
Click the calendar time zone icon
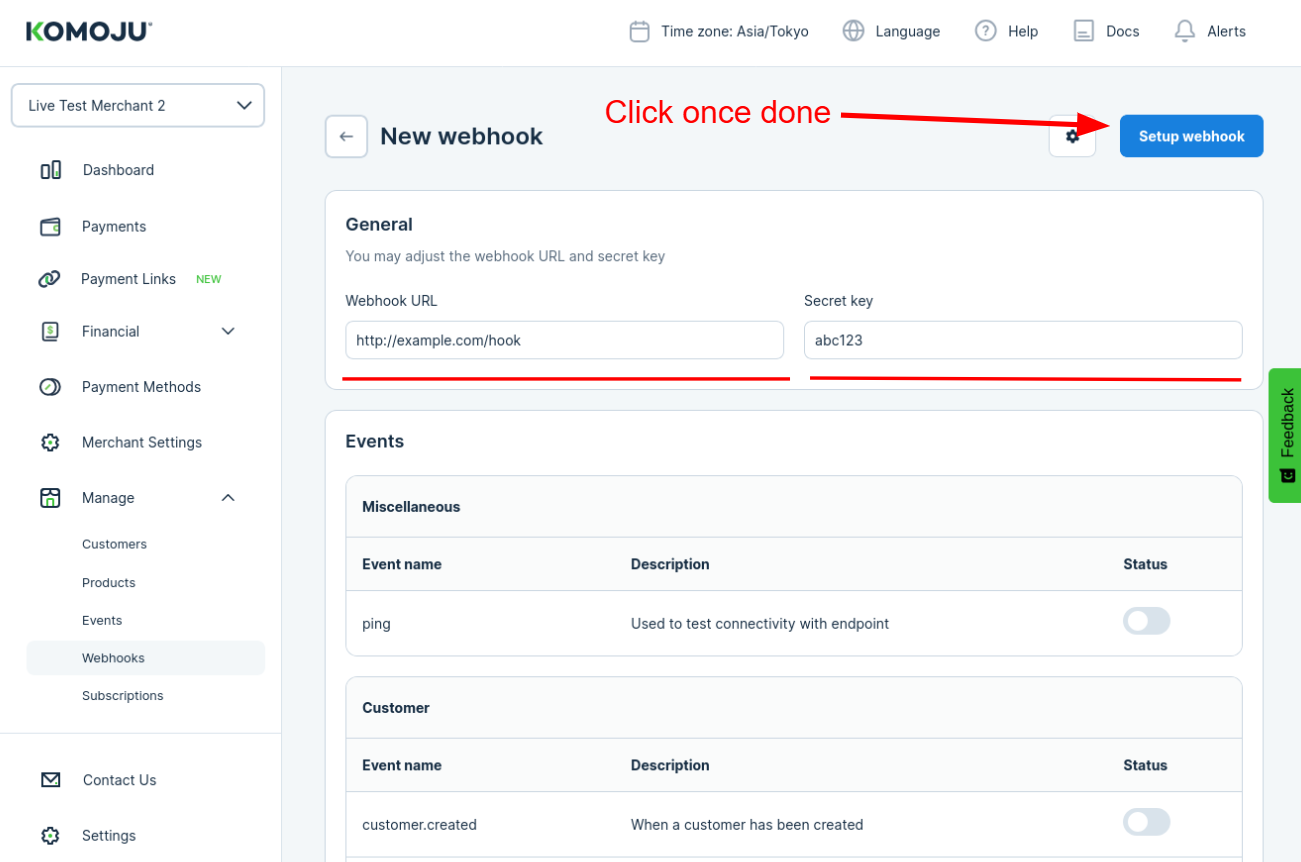click(639, 31)
